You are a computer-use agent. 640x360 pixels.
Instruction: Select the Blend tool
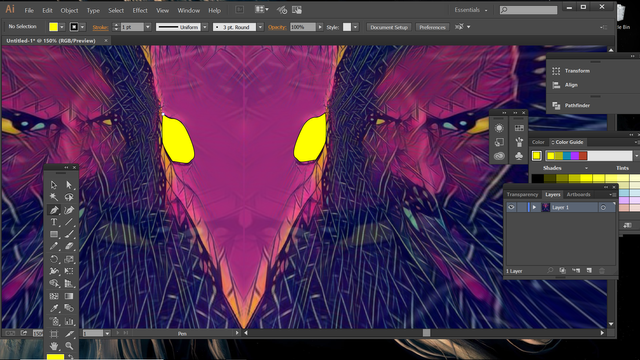(x=69, y=309)
